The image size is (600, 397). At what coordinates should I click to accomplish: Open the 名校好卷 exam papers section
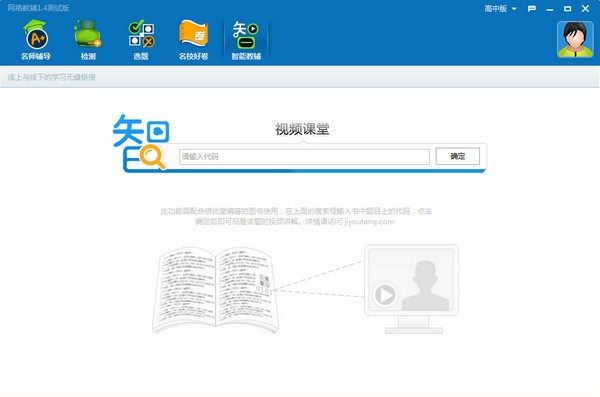coord(194,40)
